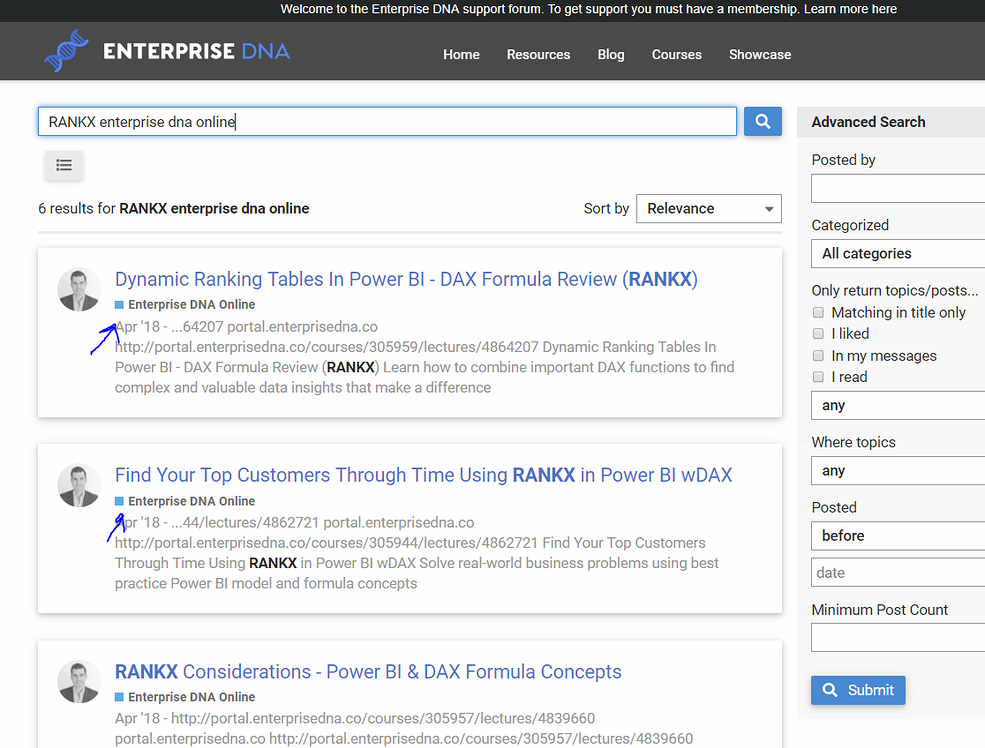Click the third result's author avatar
Image resolution: width=985 pixels, height=748 pixels.
coord(79,683)
